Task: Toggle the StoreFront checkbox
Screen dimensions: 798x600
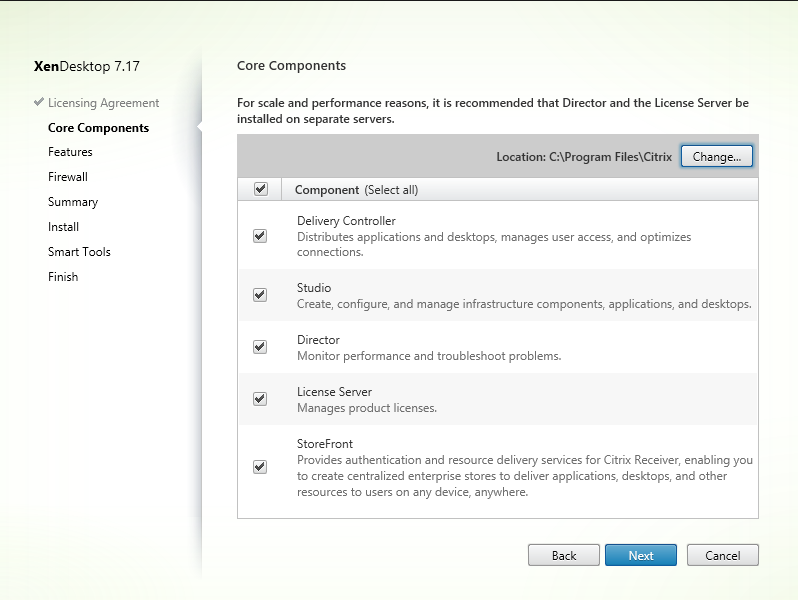Action: pyautogui.click(x=260, y=467)
